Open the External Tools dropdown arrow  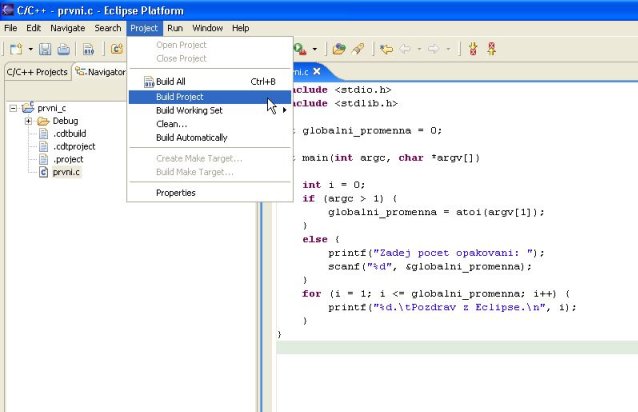[315, 49]
